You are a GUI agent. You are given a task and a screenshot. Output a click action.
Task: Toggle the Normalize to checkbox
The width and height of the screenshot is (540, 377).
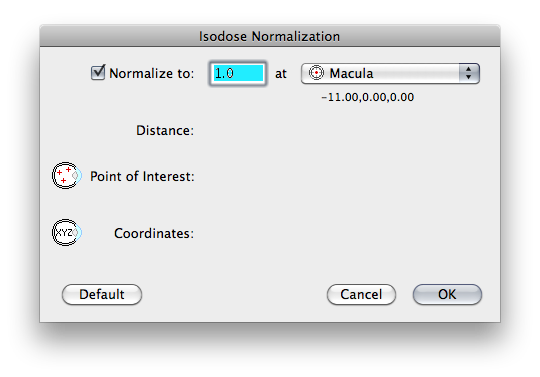pyautogui.click(x=98, y=73)
